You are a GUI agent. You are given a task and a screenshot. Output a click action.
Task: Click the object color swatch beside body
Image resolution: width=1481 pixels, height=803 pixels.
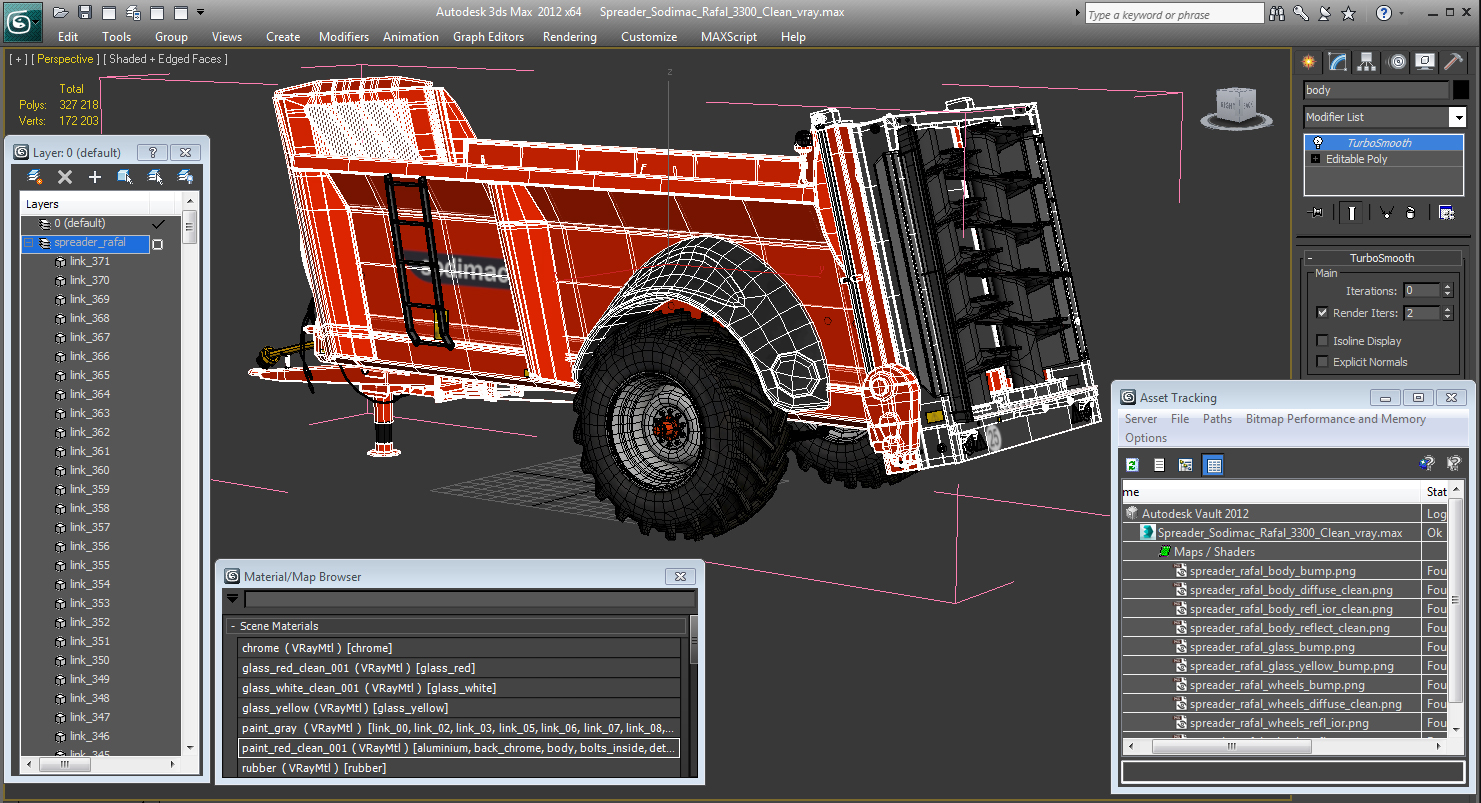coord(1460,90)
